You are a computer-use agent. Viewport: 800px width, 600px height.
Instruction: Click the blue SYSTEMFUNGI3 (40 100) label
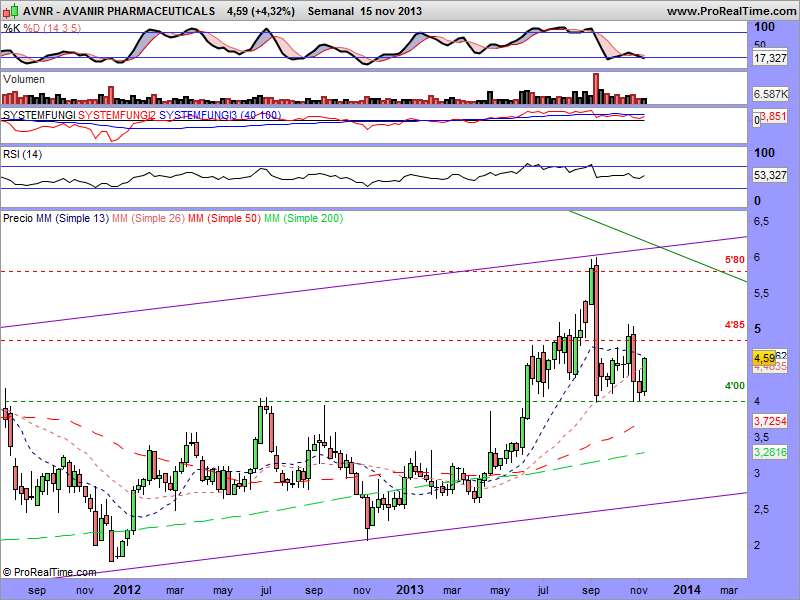pos(220,115)
